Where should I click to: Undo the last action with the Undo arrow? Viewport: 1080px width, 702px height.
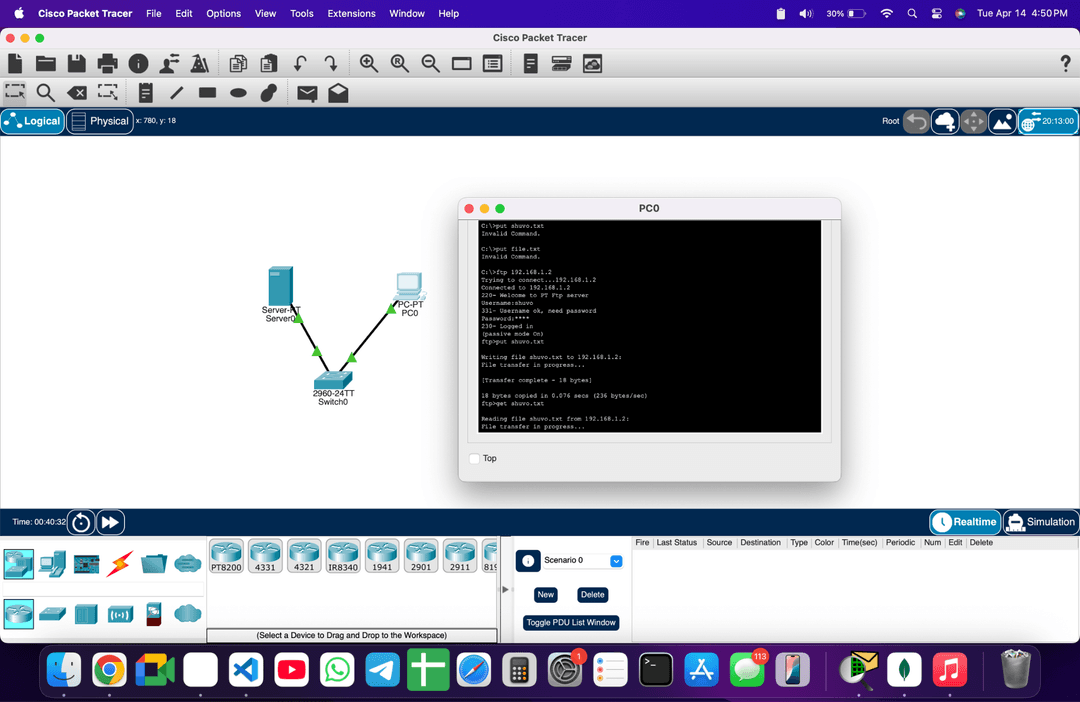click(x=300, y=64)
